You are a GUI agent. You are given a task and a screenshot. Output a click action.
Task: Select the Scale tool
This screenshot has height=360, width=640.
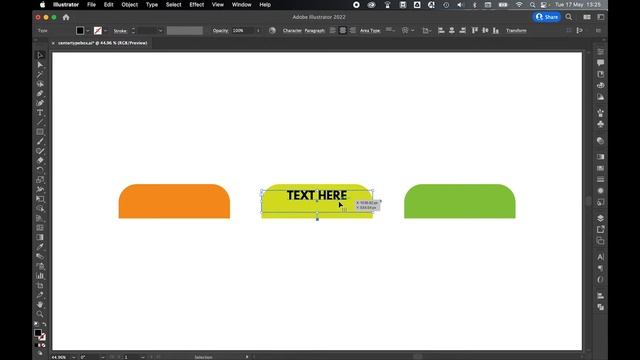click(40, 180)
